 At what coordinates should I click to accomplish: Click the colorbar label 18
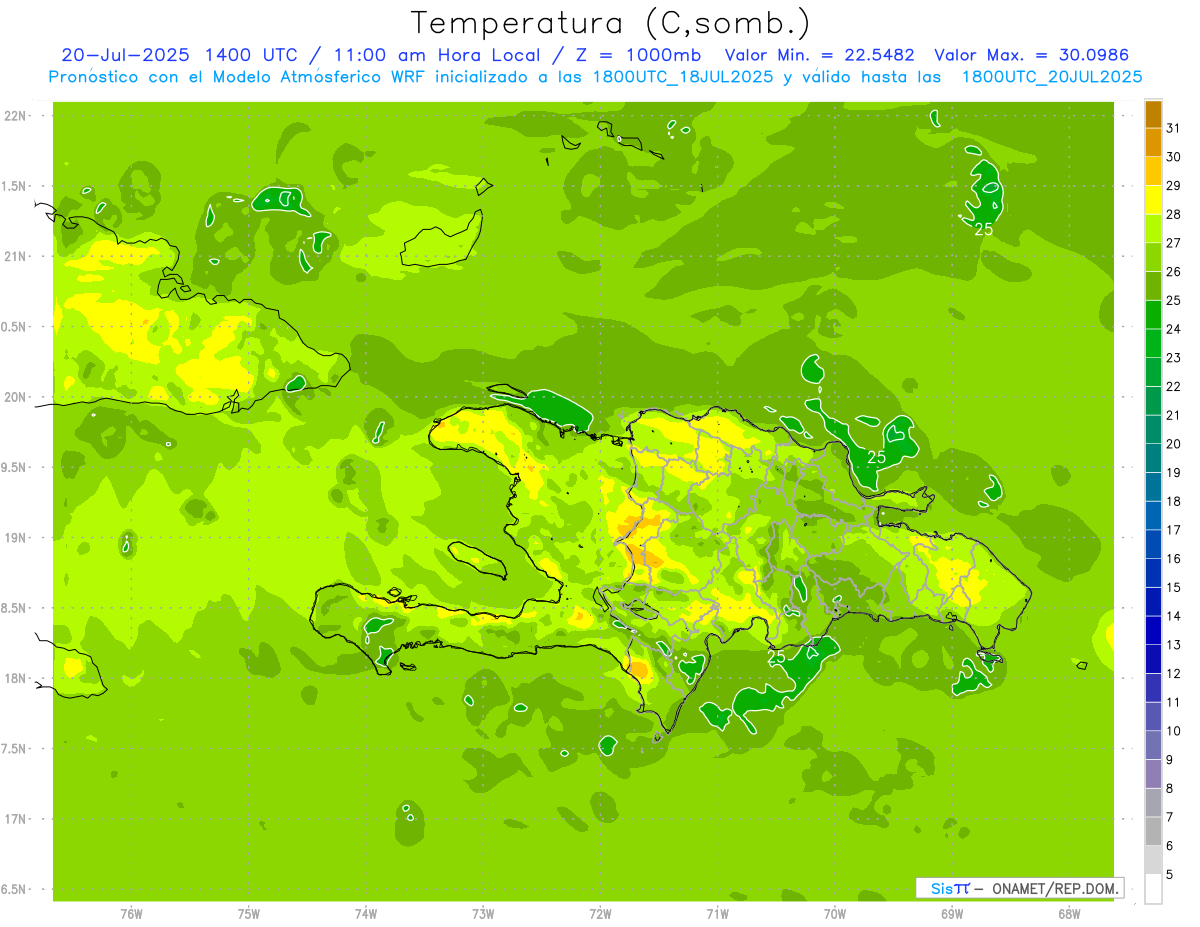click(1174, 501)
